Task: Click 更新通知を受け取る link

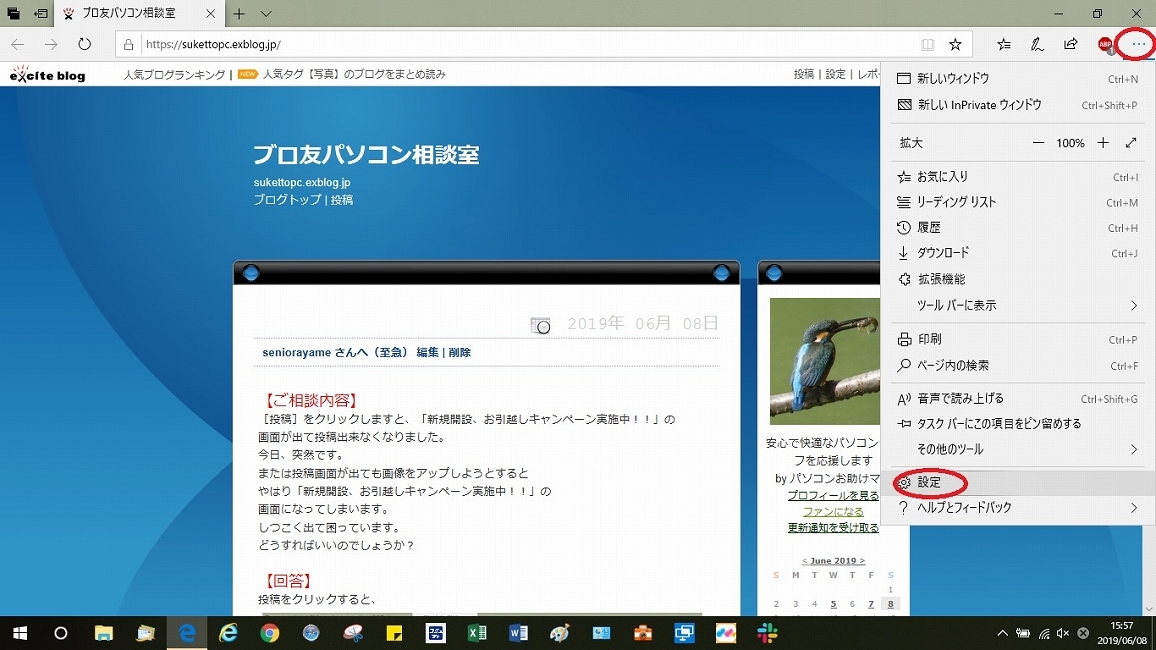Action: pos(833,528)
